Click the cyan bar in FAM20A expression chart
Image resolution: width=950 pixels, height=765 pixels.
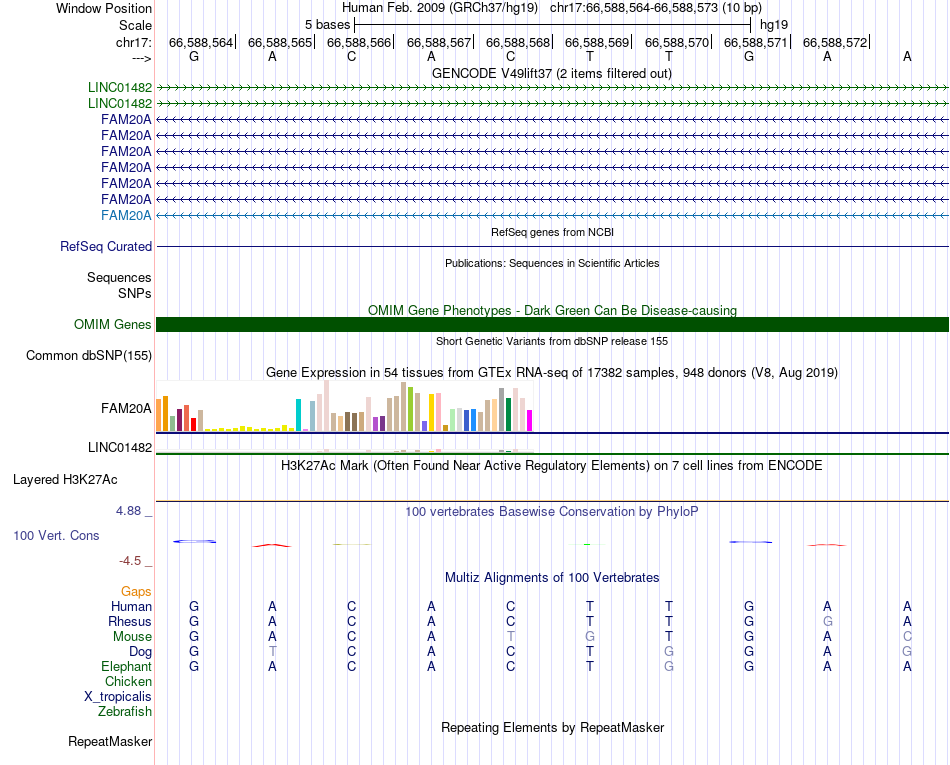(x=298, y=415)
